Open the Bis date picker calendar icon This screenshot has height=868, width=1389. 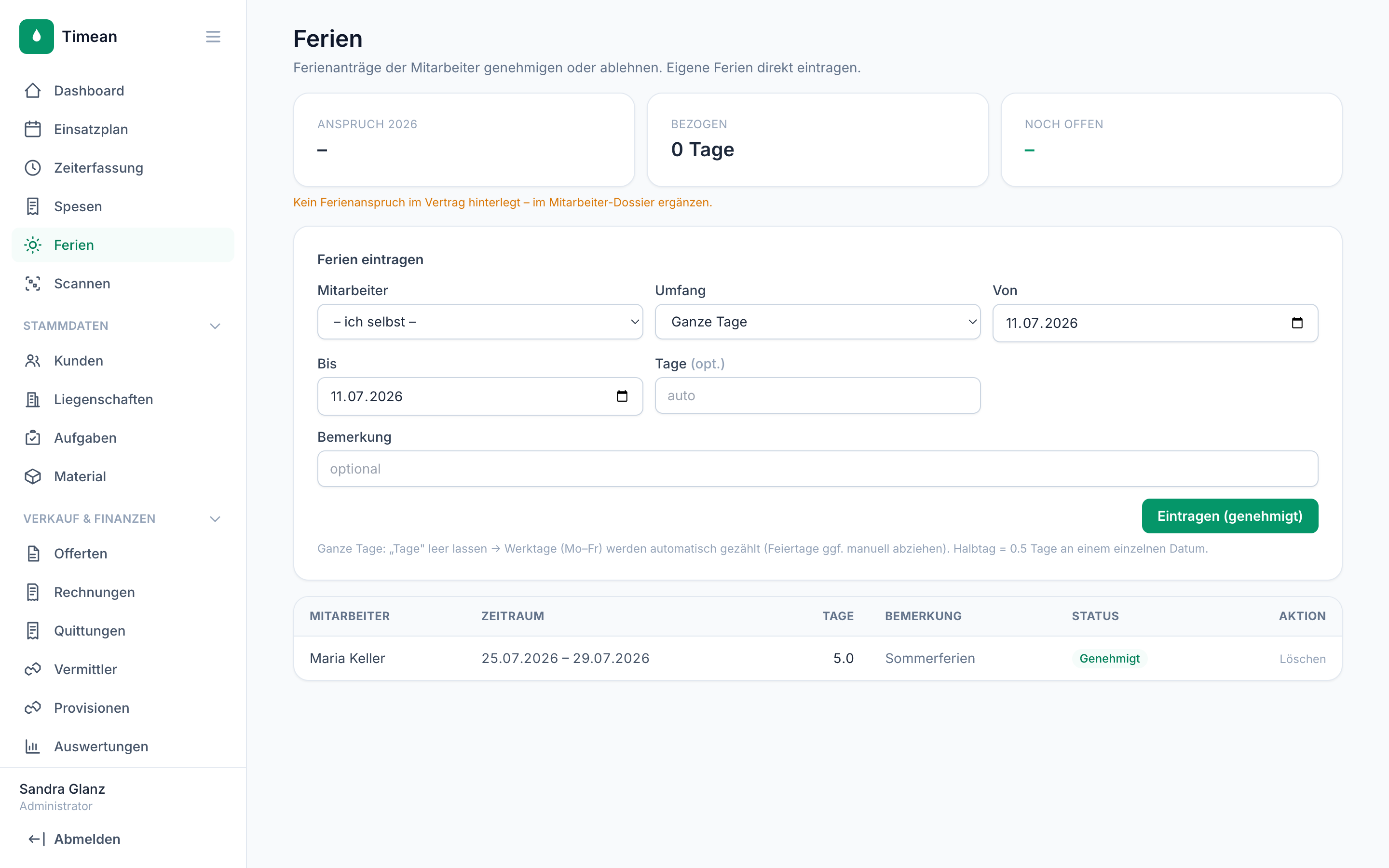(622, 396)
